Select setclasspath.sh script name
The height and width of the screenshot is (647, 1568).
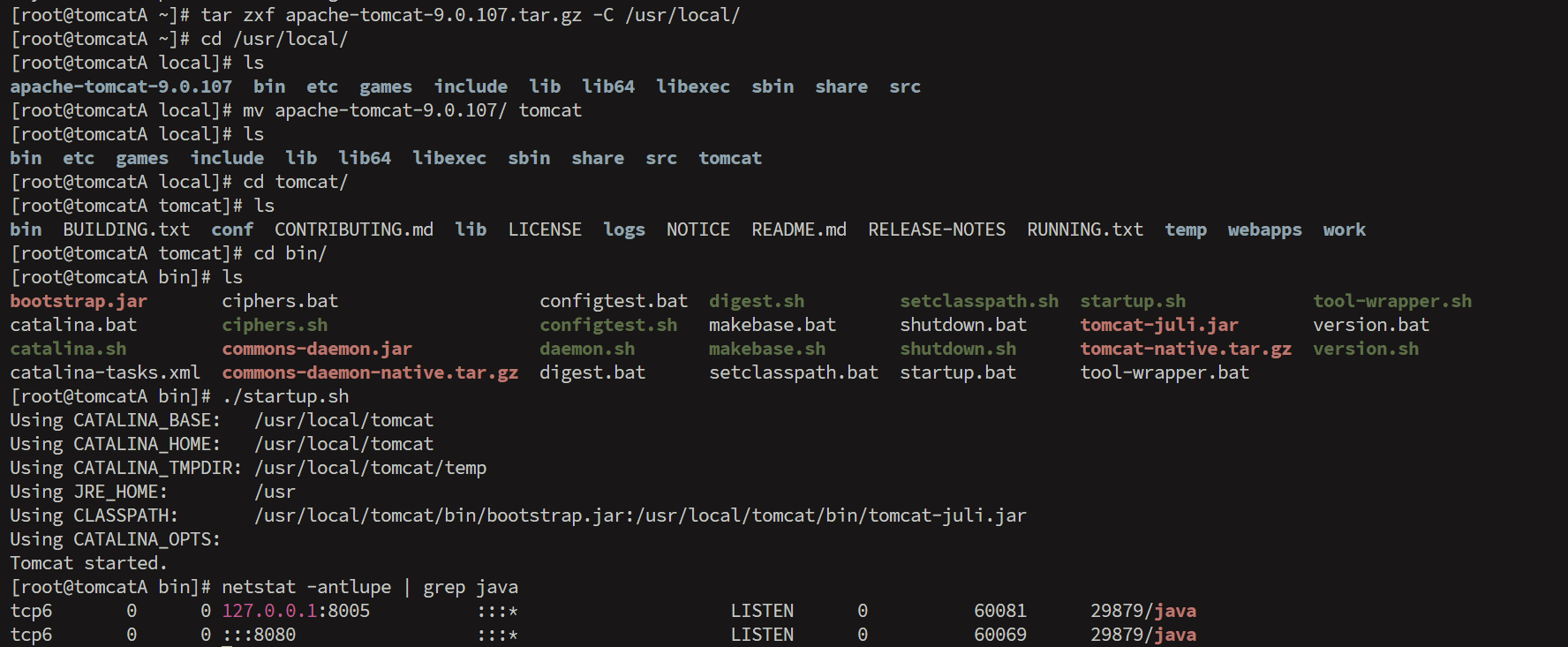(979, 301)
